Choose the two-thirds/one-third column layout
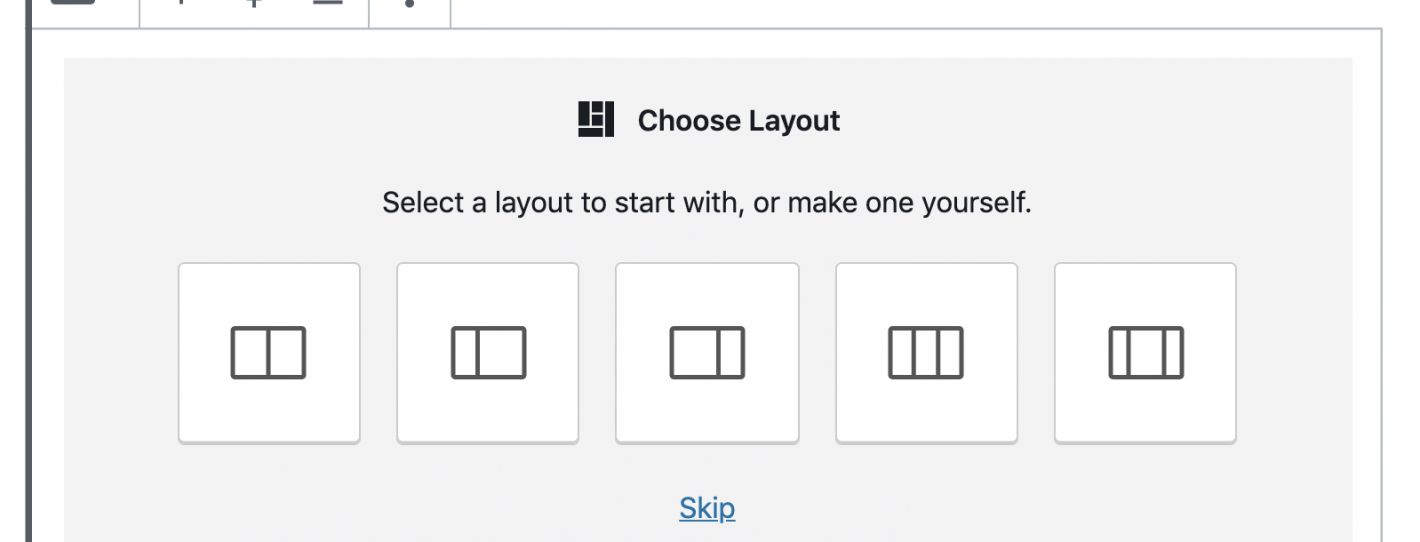The image size is (1420, 542). (x=706, y=352)
